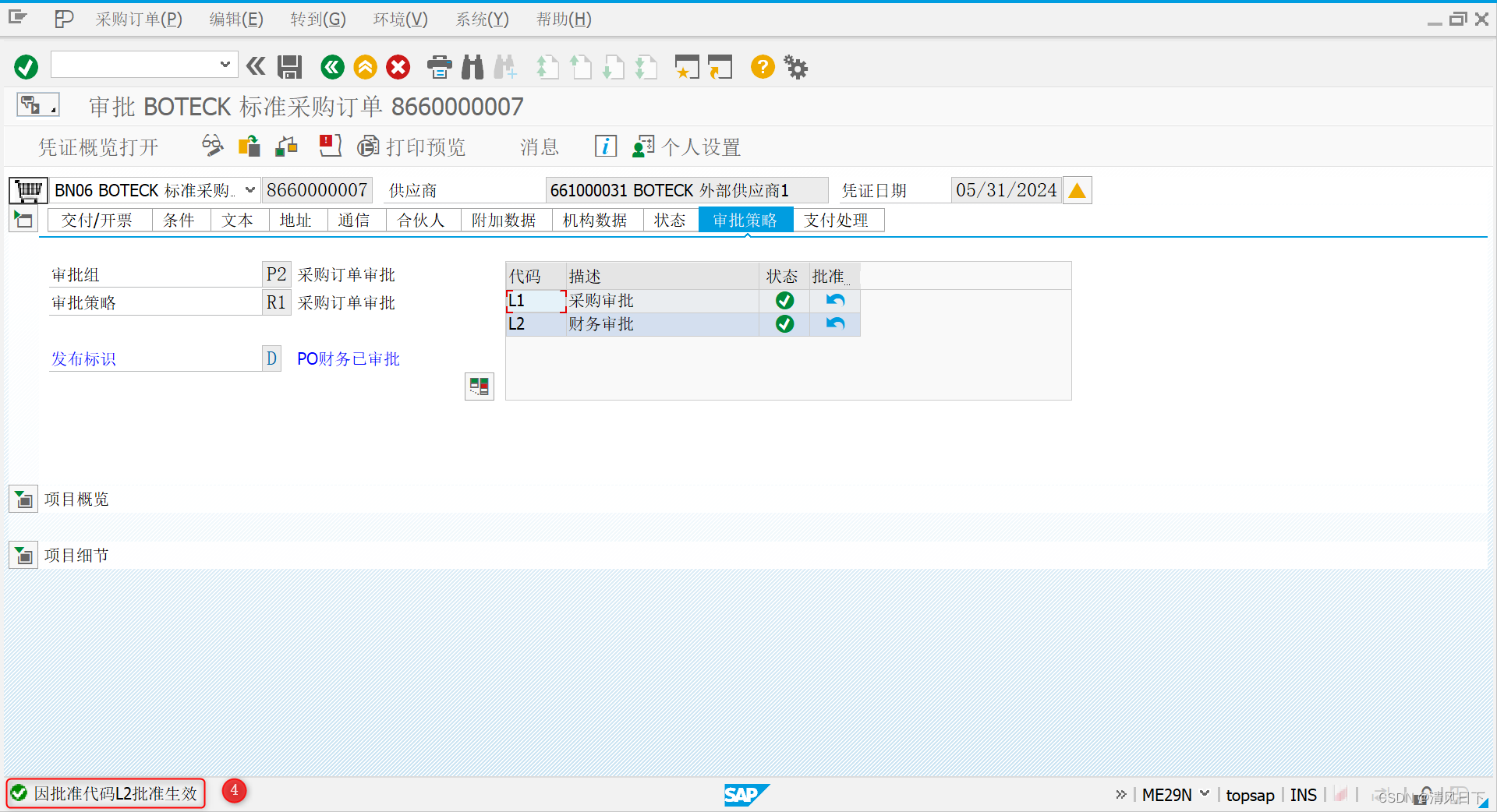Open the 系统(Y) menu
The height and width of the screenshot is (812, 1497).
(x=482, y=19)
